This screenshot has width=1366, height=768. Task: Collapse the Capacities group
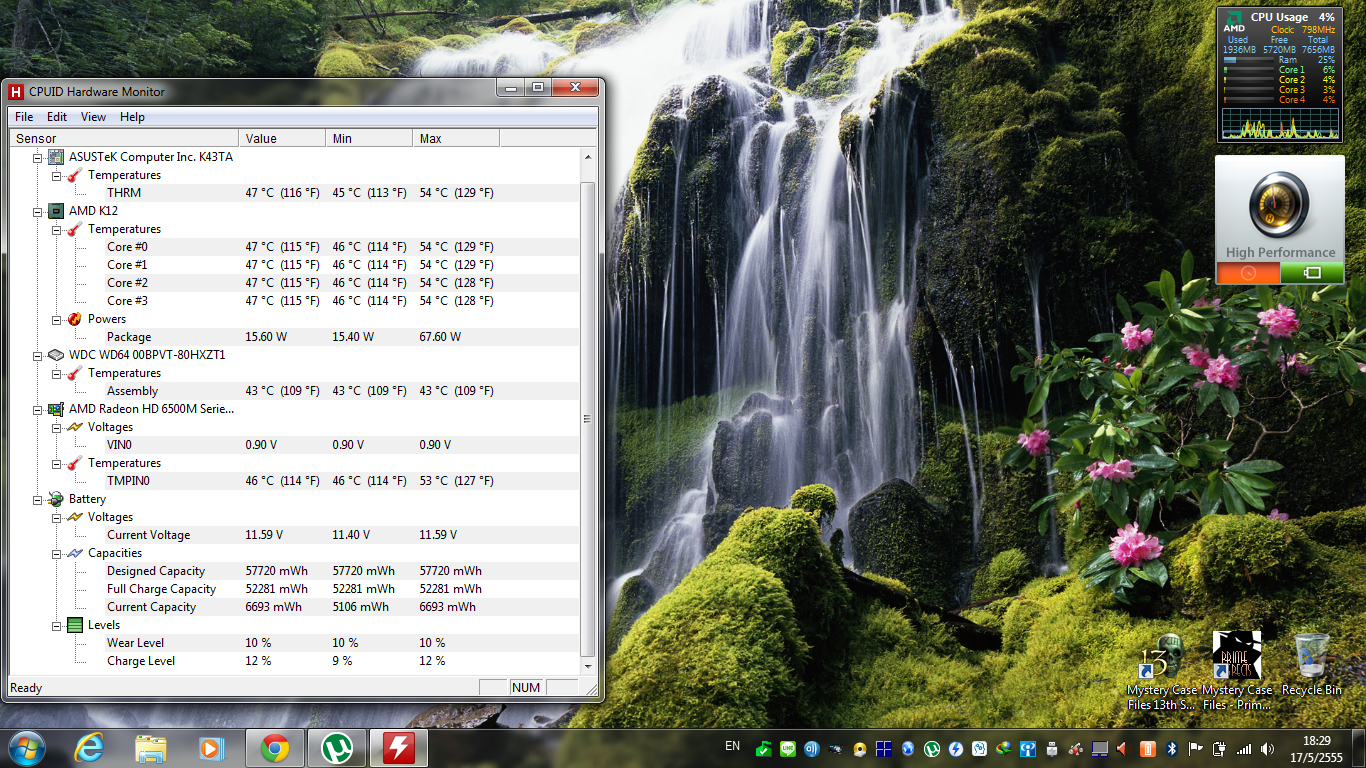pos(57,553)
